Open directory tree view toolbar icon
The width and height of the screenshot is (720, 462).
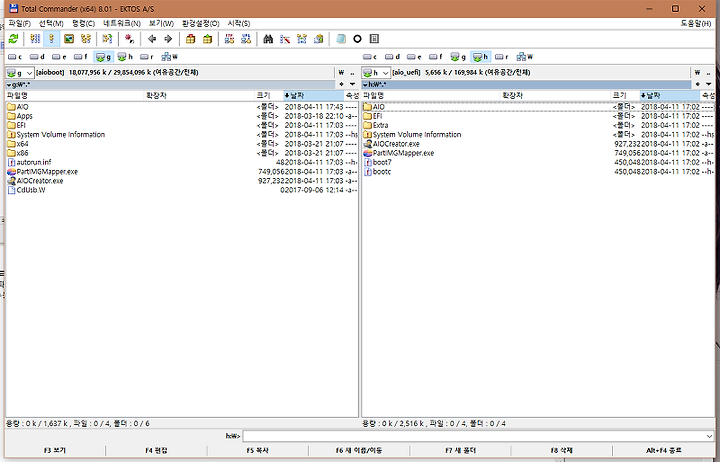(85, 39)
